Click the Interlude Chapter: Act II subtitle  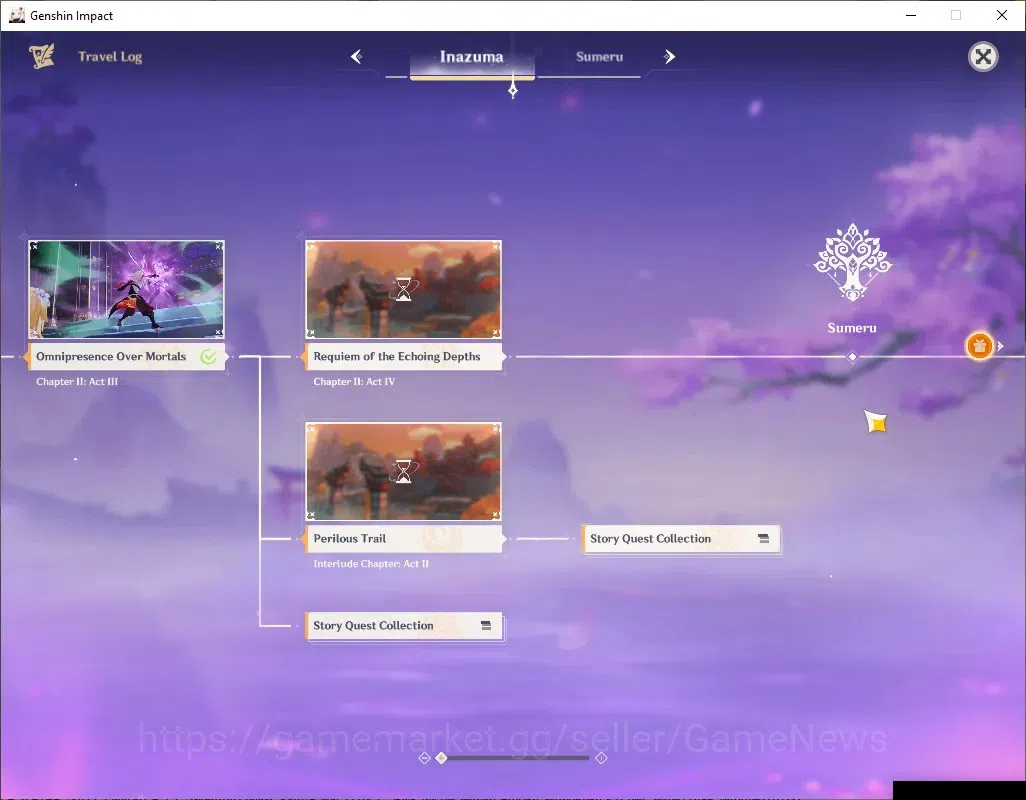(371, 563)
